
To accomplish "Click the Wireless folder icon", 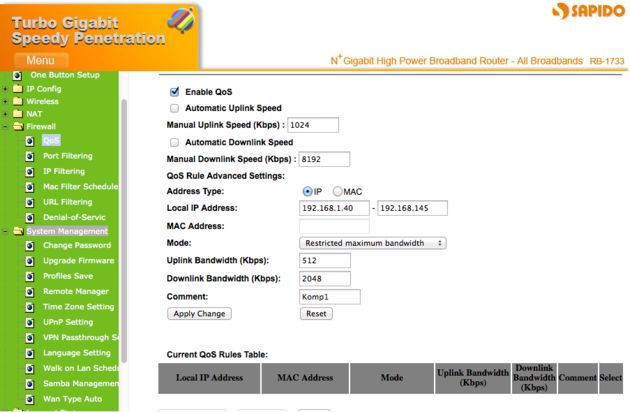I will (17, 101).
